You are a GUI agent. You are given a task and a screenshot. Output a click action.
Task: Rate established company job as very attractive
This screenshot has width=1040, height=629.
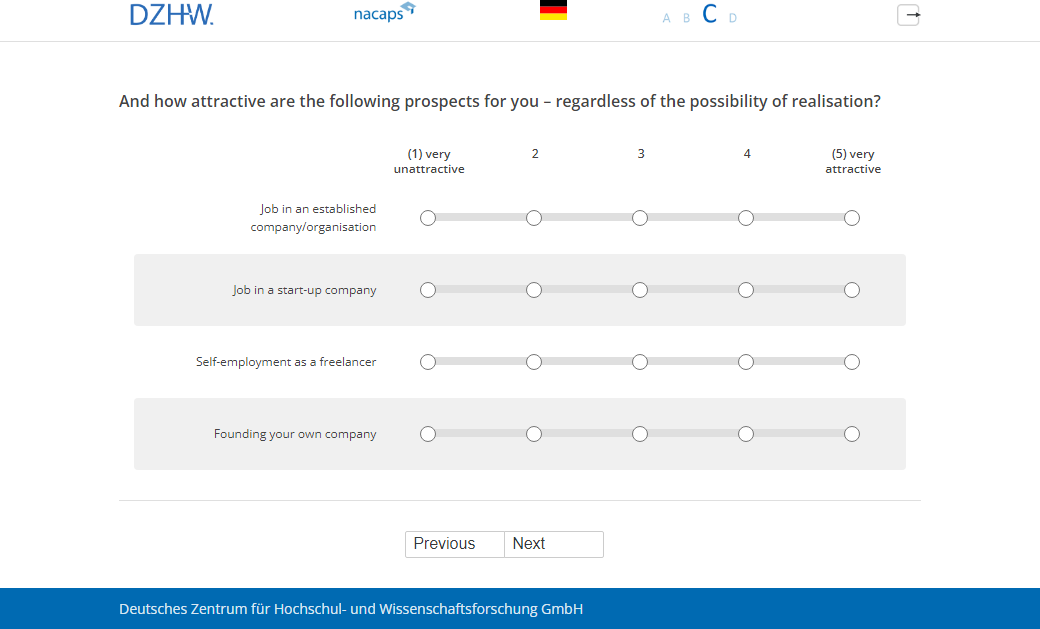[x=852, y=218]
